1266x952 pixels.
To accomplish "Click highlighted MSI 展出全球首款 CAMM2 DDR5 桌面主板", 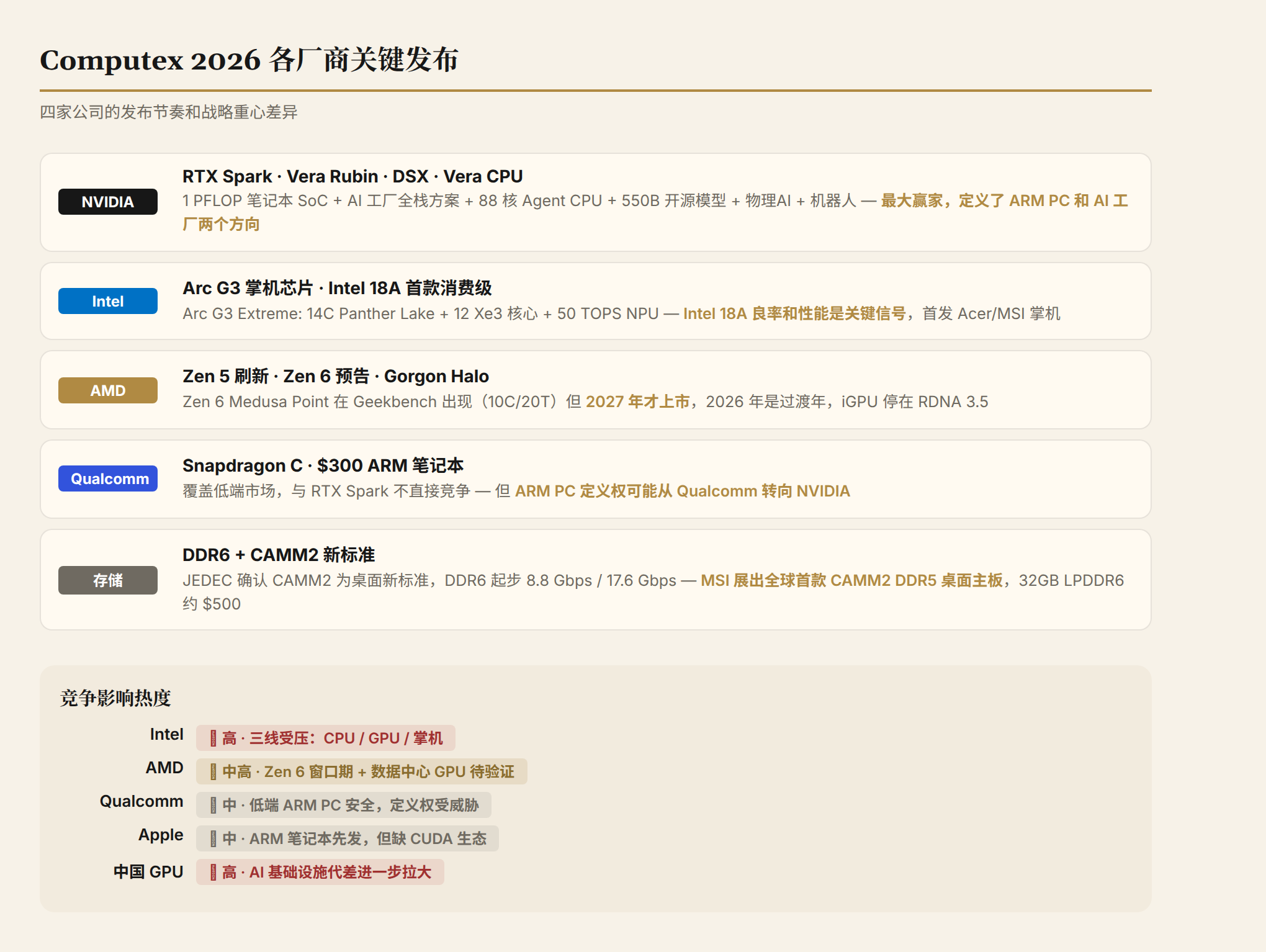I will point(851,580).
